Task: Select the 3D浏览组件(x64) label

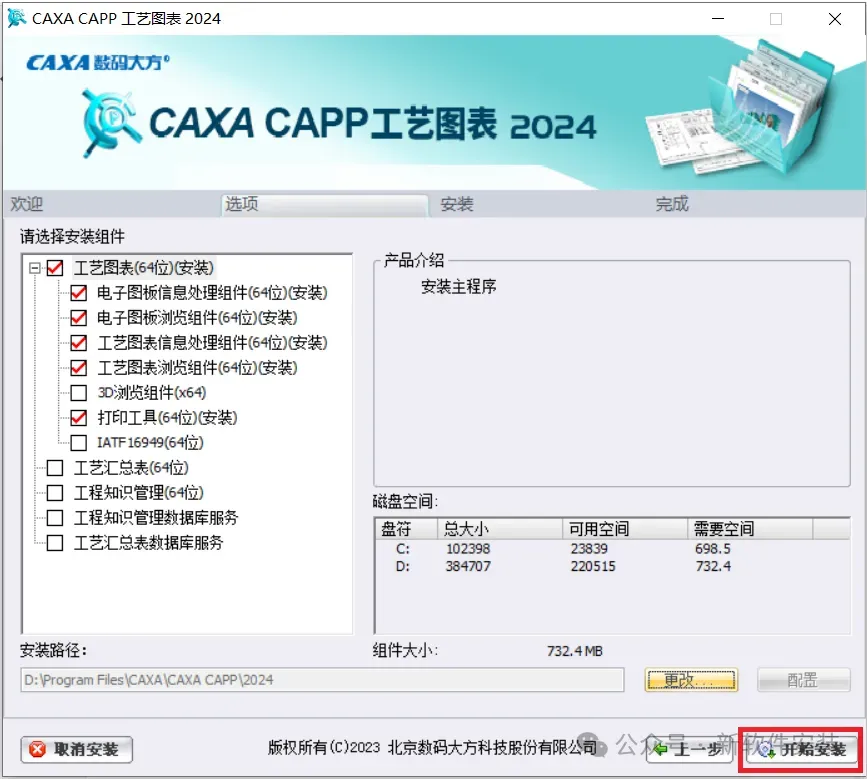Action: tap(152, 393)
